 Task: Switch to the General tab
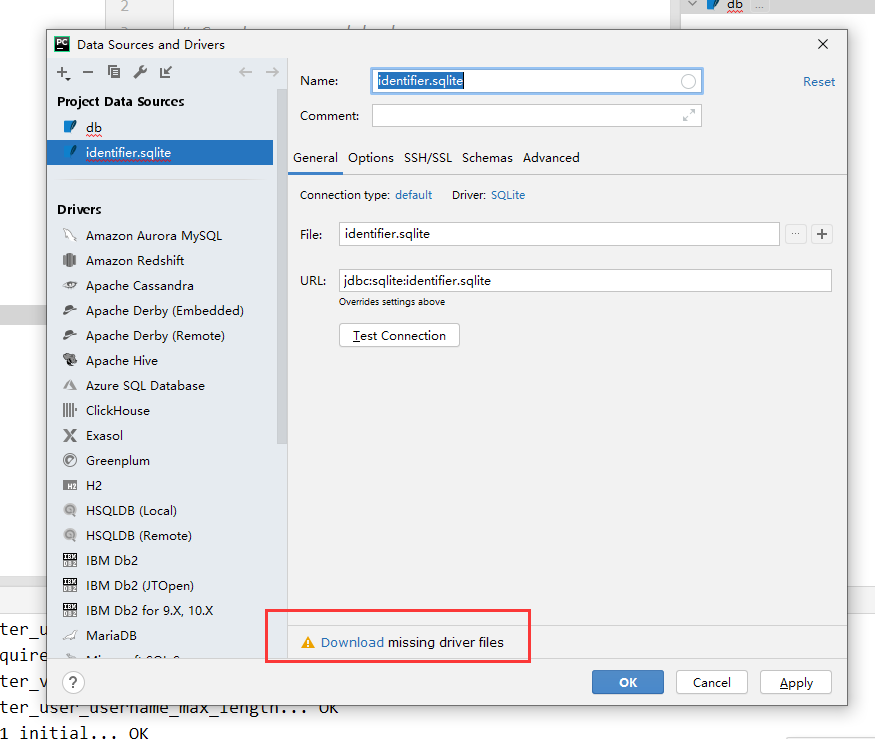click(x=315, y=158)
